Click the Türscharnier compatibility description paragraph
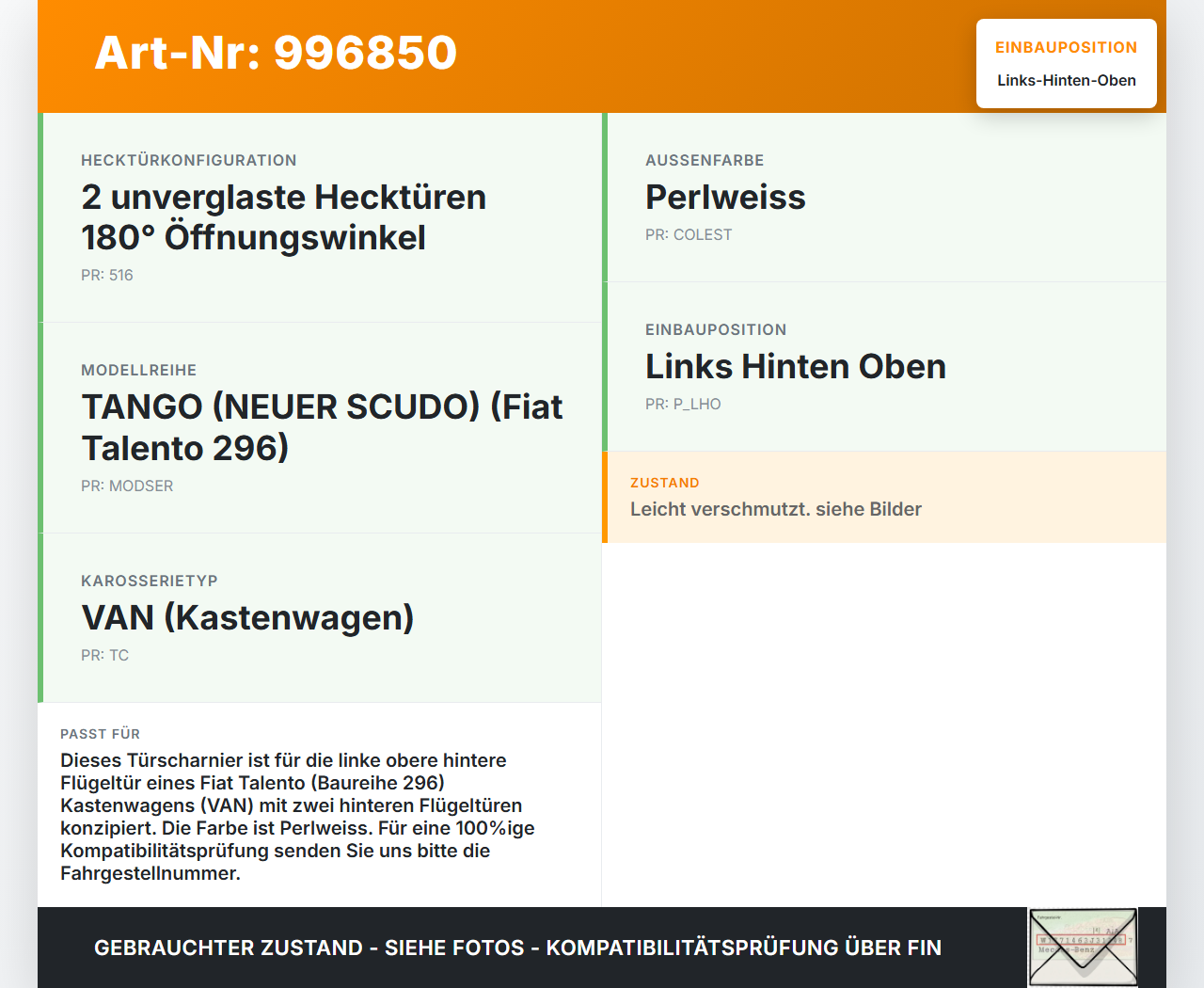The image size is (1204, 988). pyautogui.click(x=297, y=817)
